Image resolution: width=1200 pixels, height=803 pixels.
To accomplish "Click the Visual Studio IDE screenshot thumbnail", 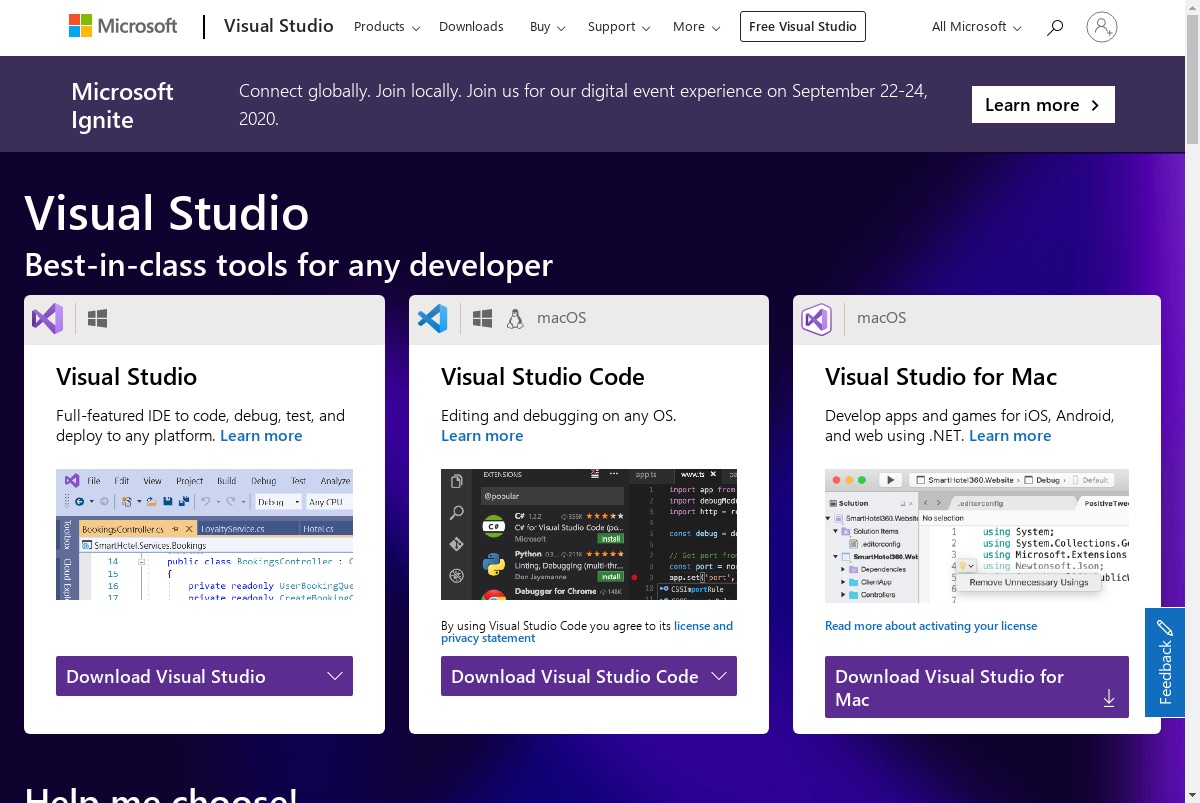I will point(204,535).
